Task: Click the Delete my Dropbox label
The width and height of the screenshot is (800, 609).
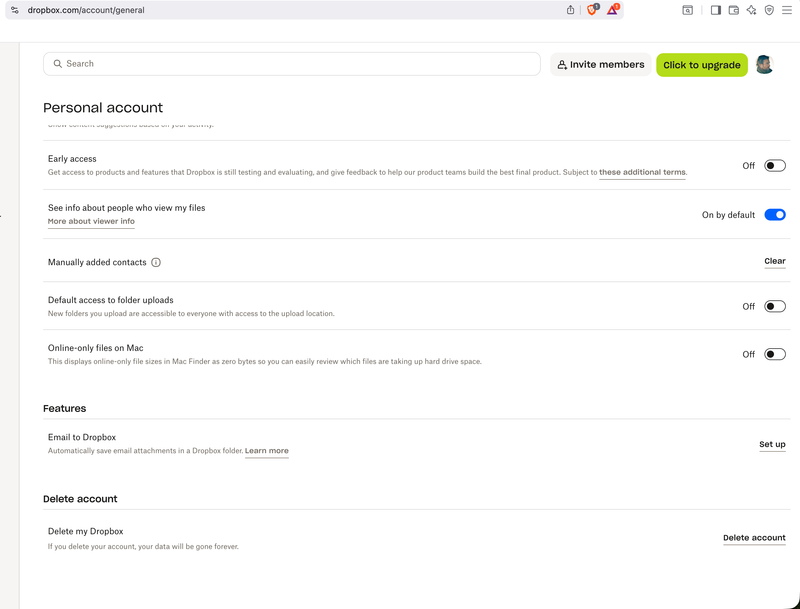Action: click(86, 531)
